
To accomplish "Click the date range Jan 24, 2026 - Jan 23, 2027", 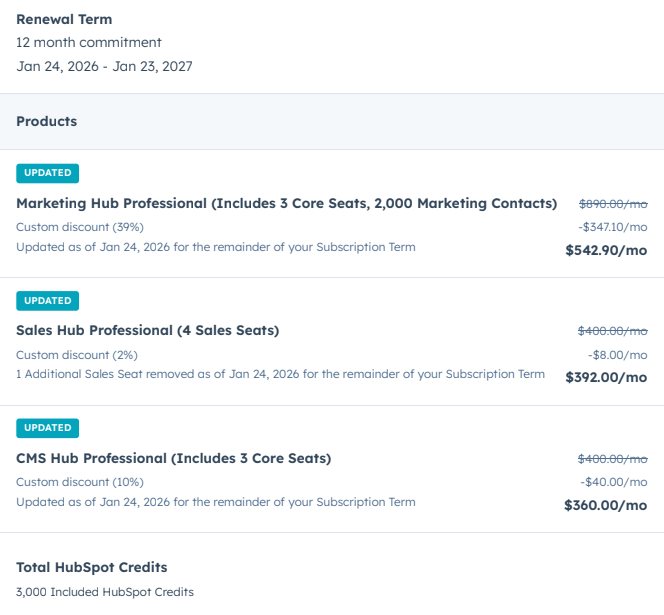I will tap(104, 66).
